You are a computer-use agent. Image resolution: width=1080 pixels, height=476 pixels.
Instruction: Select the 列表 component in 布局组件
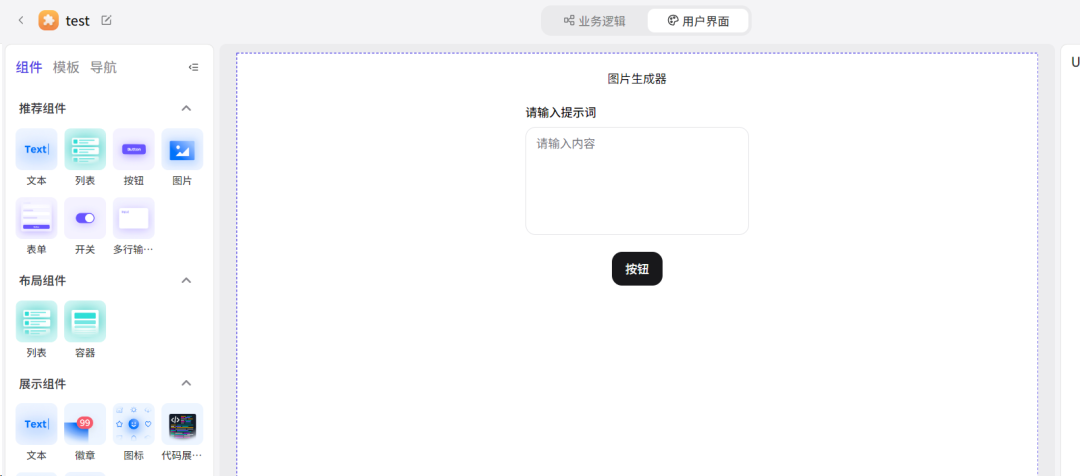tap(37, 322)
